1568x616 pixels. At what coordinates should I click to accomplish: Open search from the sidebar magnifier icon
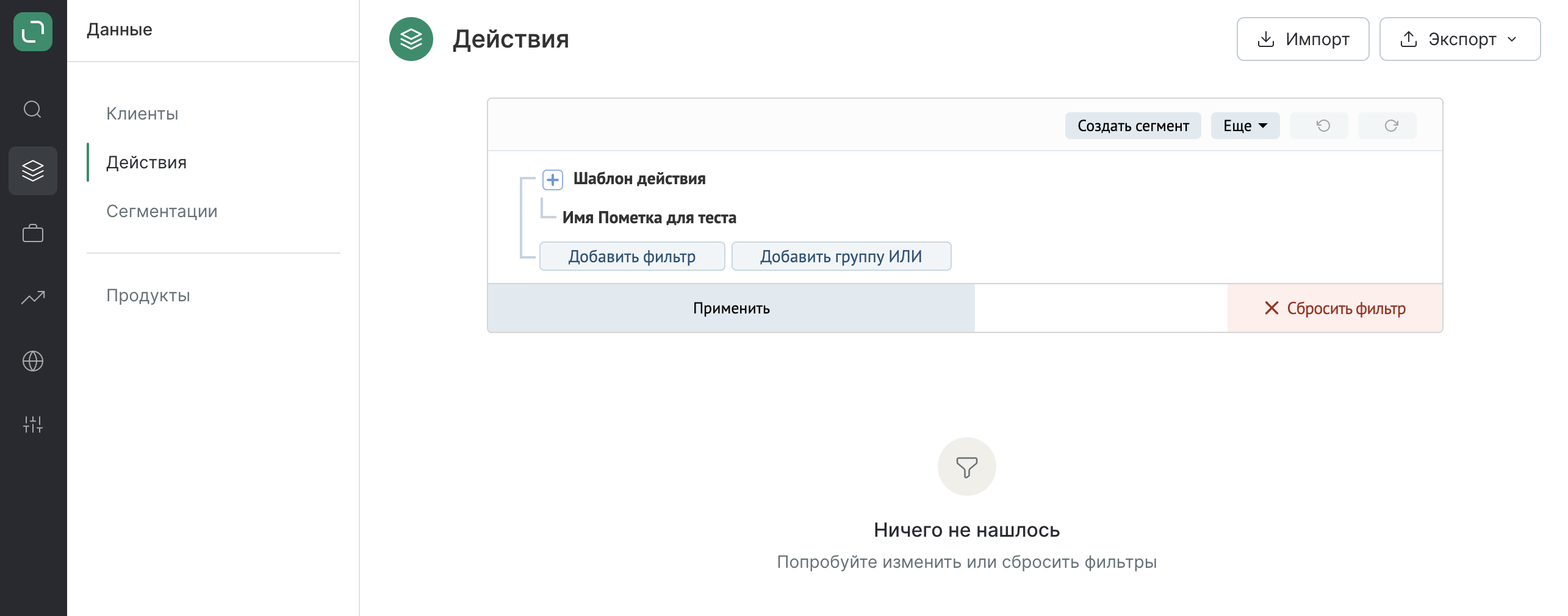(x=32, y=109)
